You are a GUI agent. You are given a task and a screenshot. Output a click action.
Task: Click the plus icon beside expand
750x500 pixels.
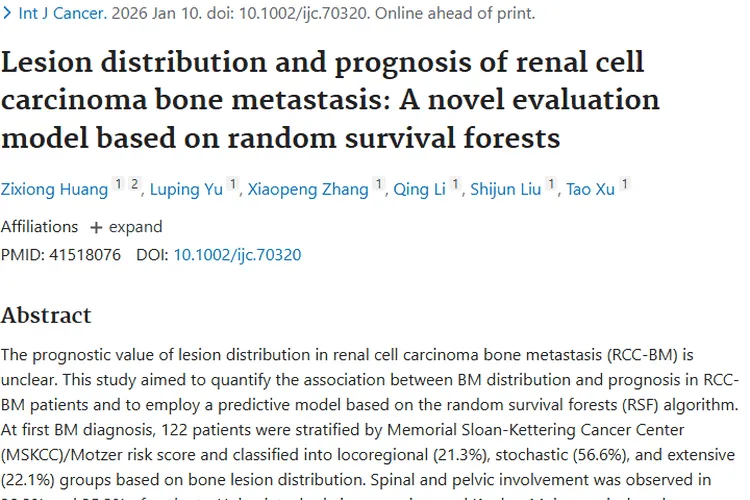96,226
